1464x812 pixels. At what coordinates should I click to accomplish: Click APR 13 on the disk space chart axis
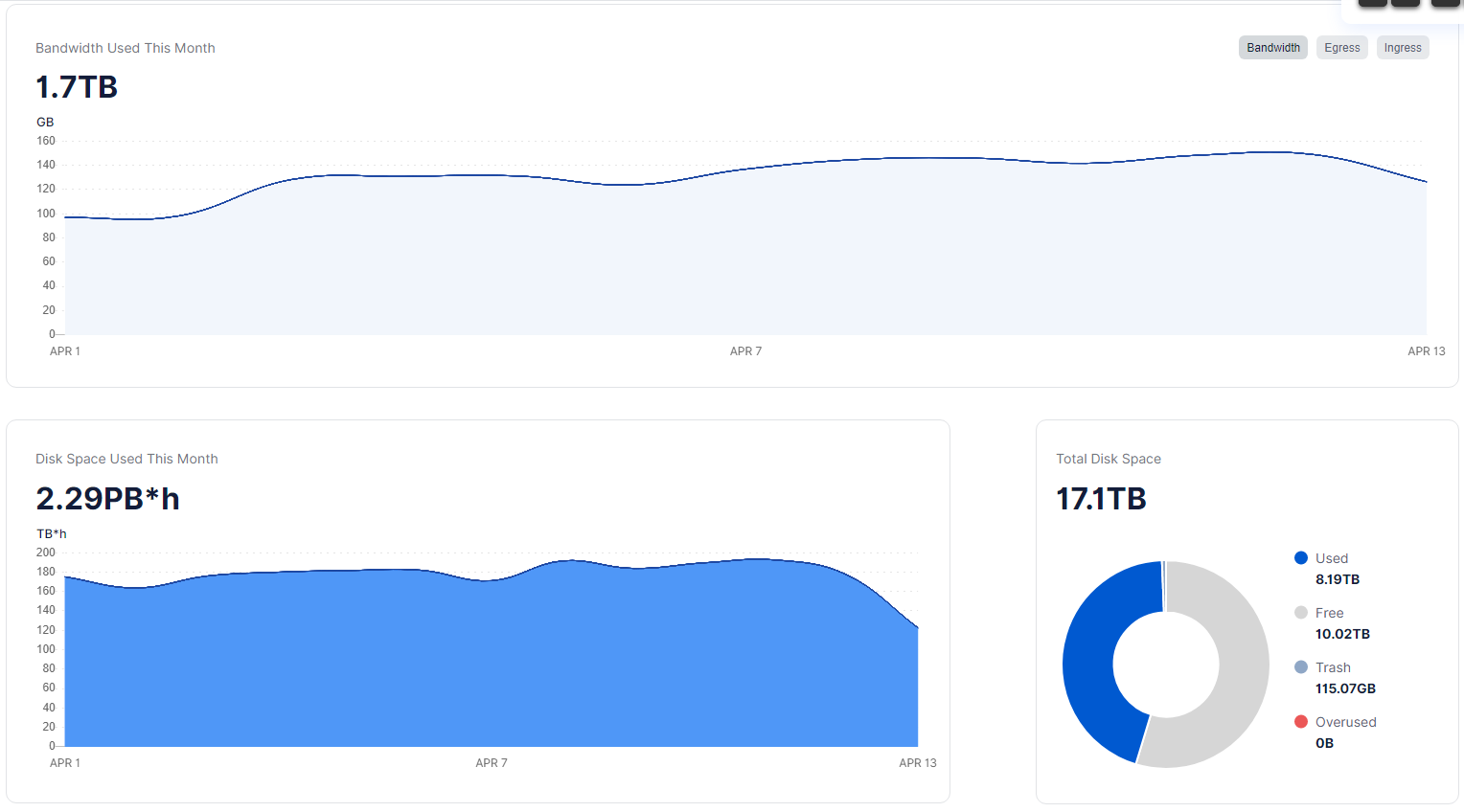(x=917, y=763)
